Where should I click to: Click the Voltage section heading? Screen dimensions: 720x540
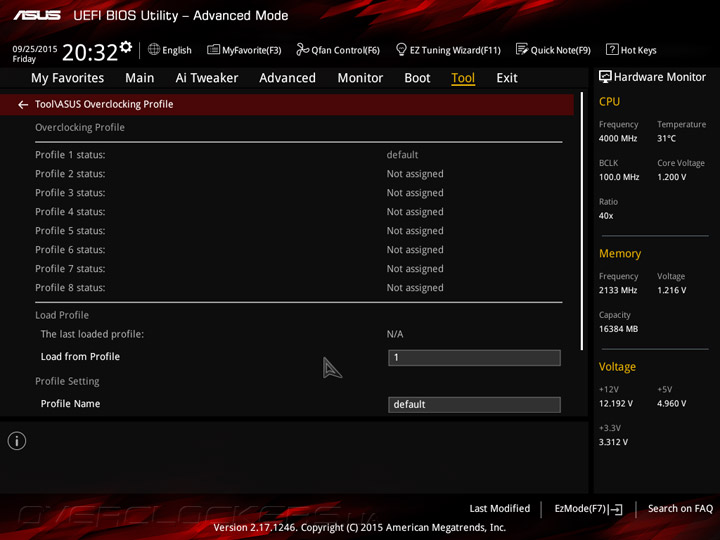point(617,367)
